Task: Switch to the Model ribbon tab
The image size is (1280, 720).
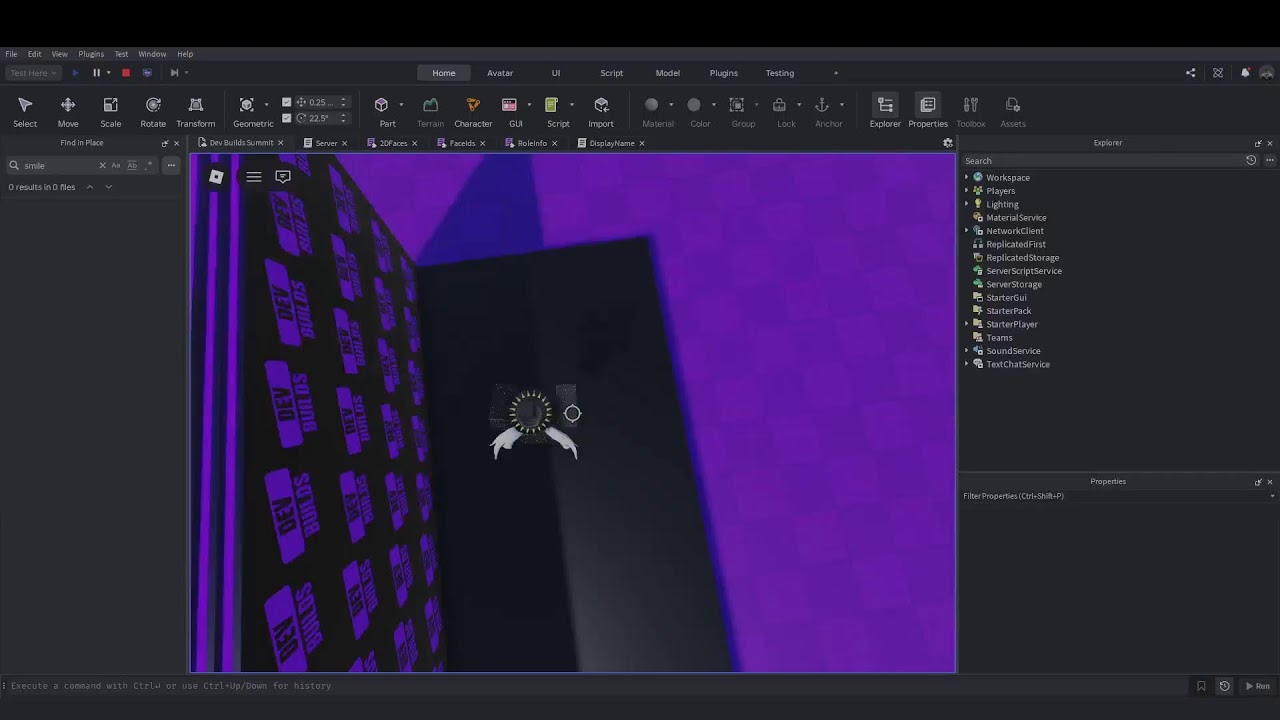Action: tap(668, 73)
